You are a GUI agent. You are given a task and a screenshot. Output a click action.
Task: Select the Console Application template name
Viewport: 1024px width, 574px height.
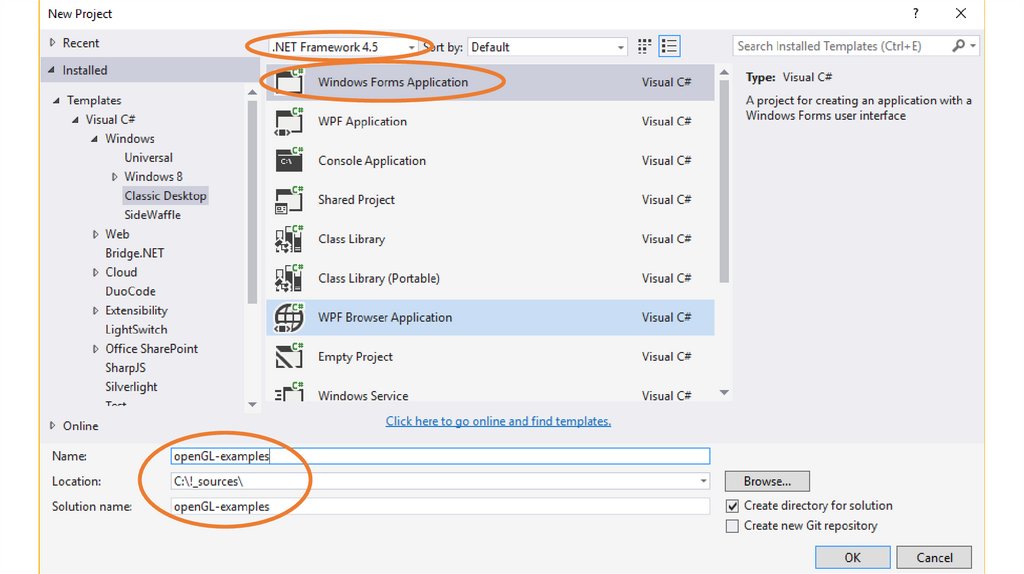[372, 161]
